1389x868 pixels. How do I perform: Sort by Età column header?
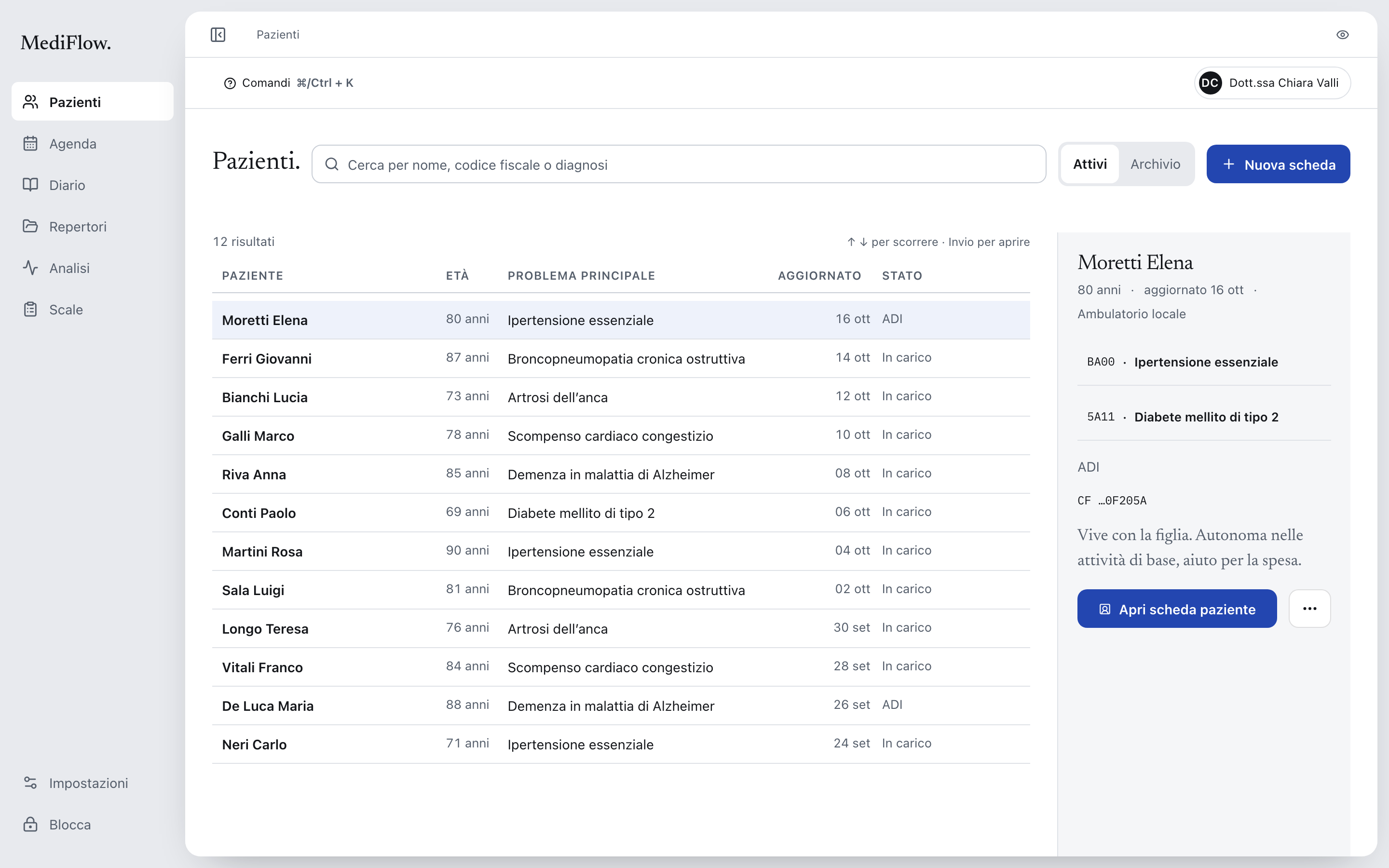tap(457, 275)
